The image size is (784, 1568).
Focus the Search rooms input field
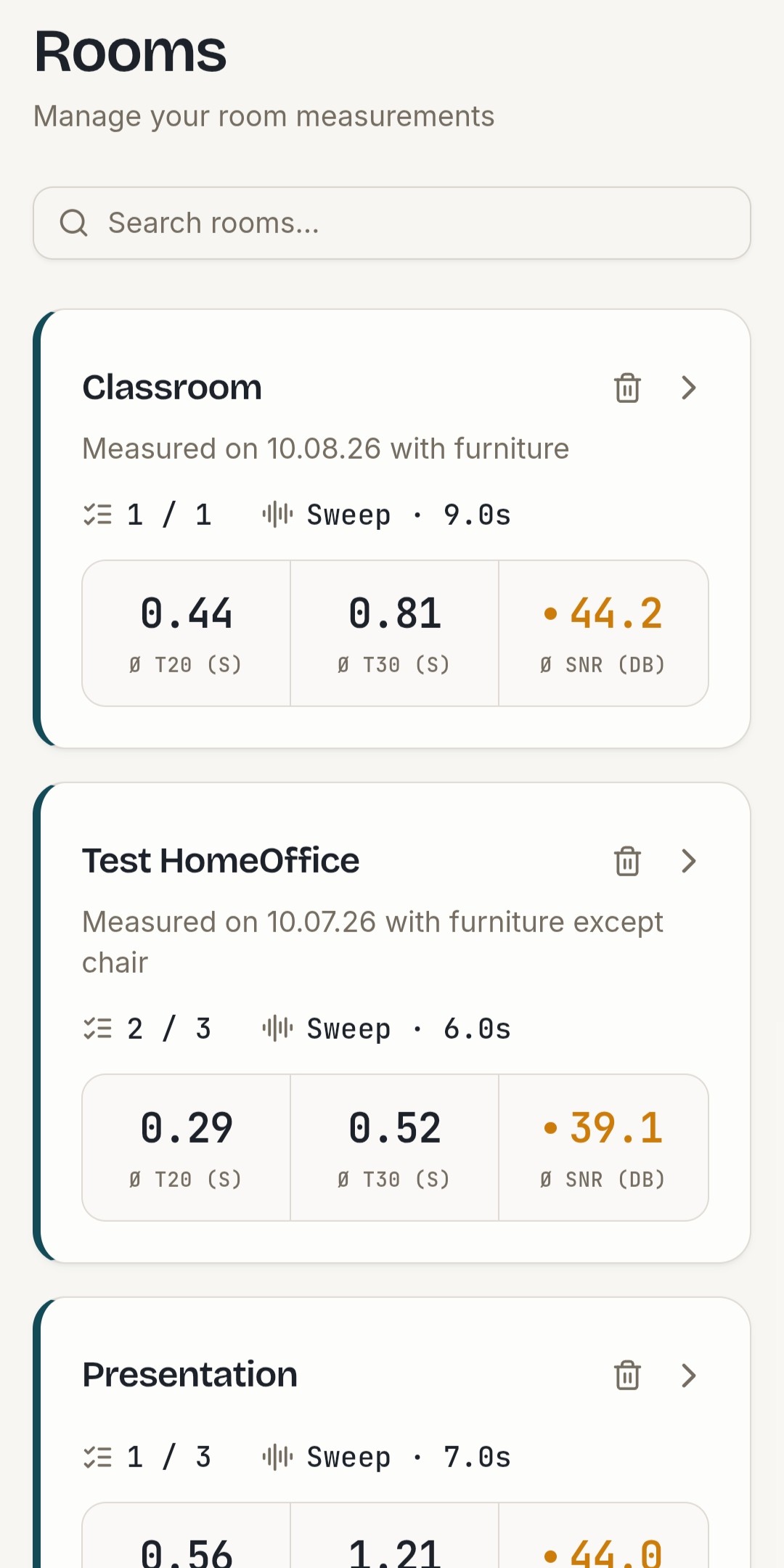[392, 223]
